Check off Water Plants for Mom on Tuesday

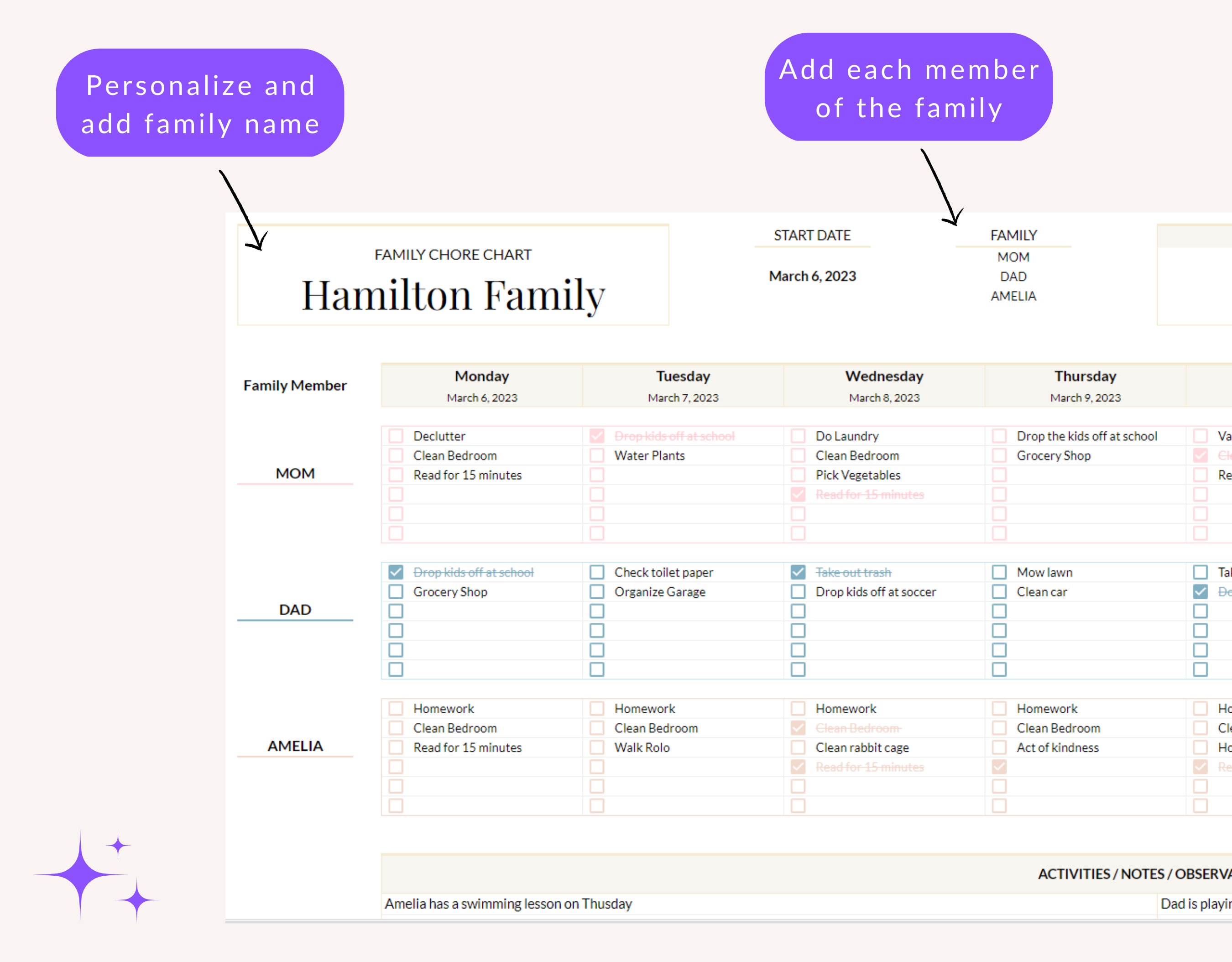597,455
